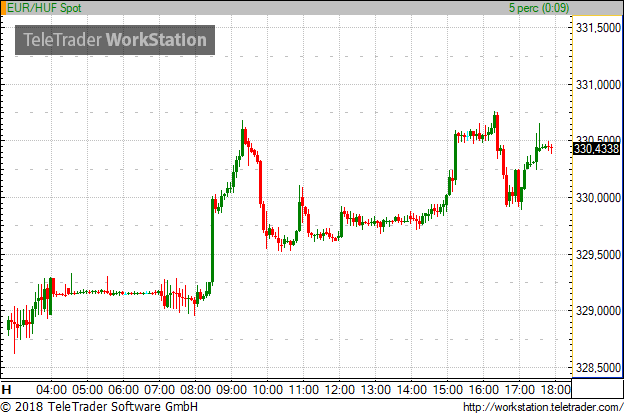
Task: Click the H label on time axis
Action: [x=6, y=389]
